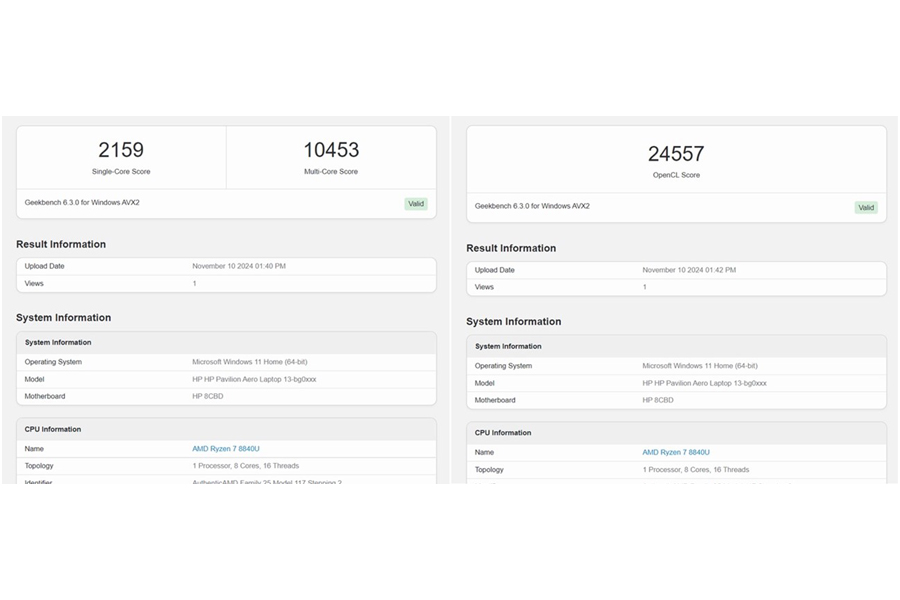900x600 pixels.
Task: Select the upload date November 10 2024 01:40 PM
Action: (239, 266)
